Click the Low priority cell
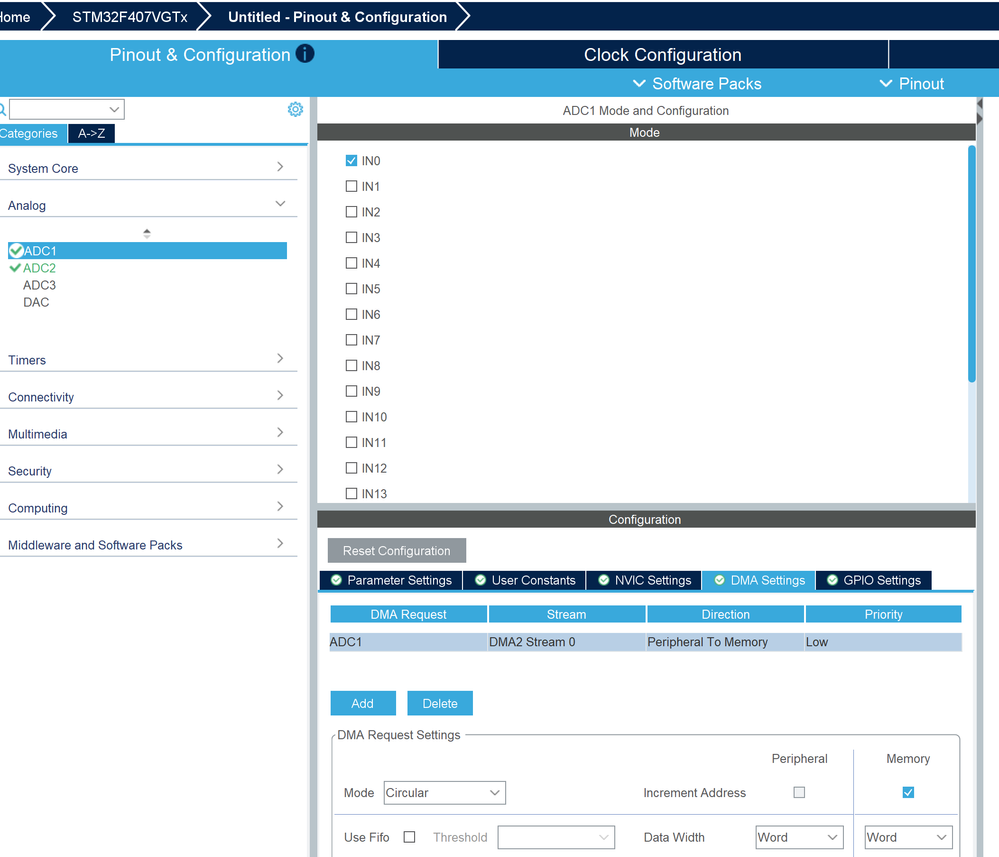This screenshot has width=999, height=857. (x=884, y=642)
